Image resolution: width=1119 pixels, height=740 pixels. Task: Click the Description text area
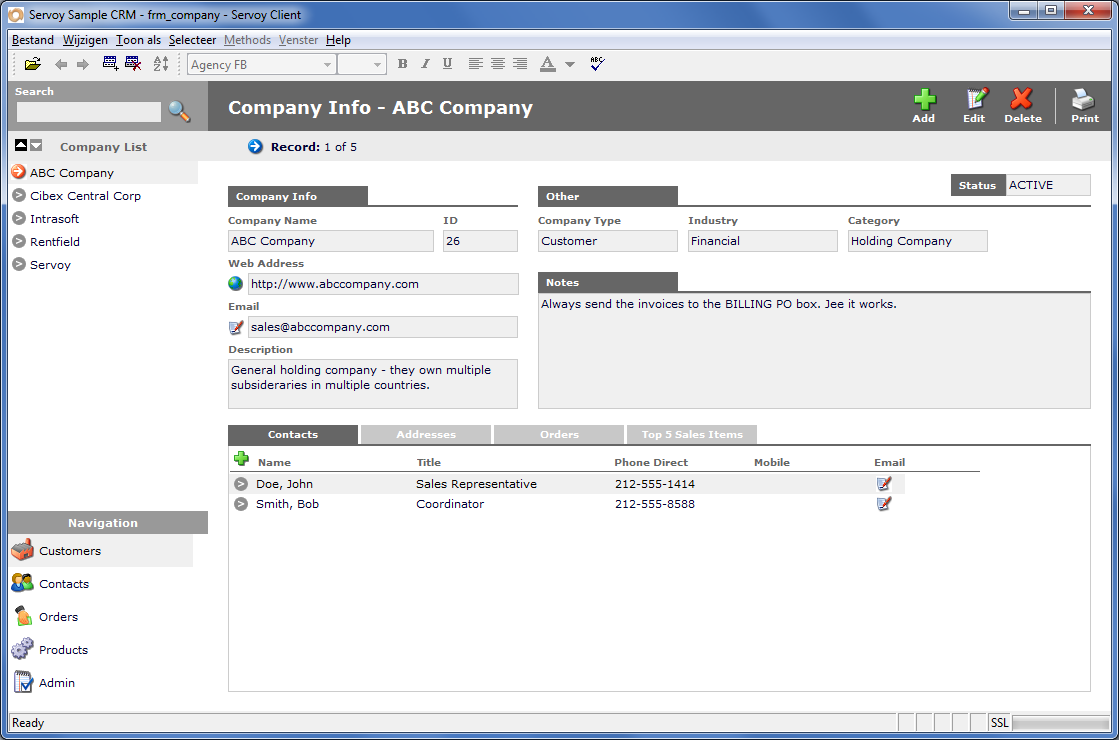pos(373,384)
